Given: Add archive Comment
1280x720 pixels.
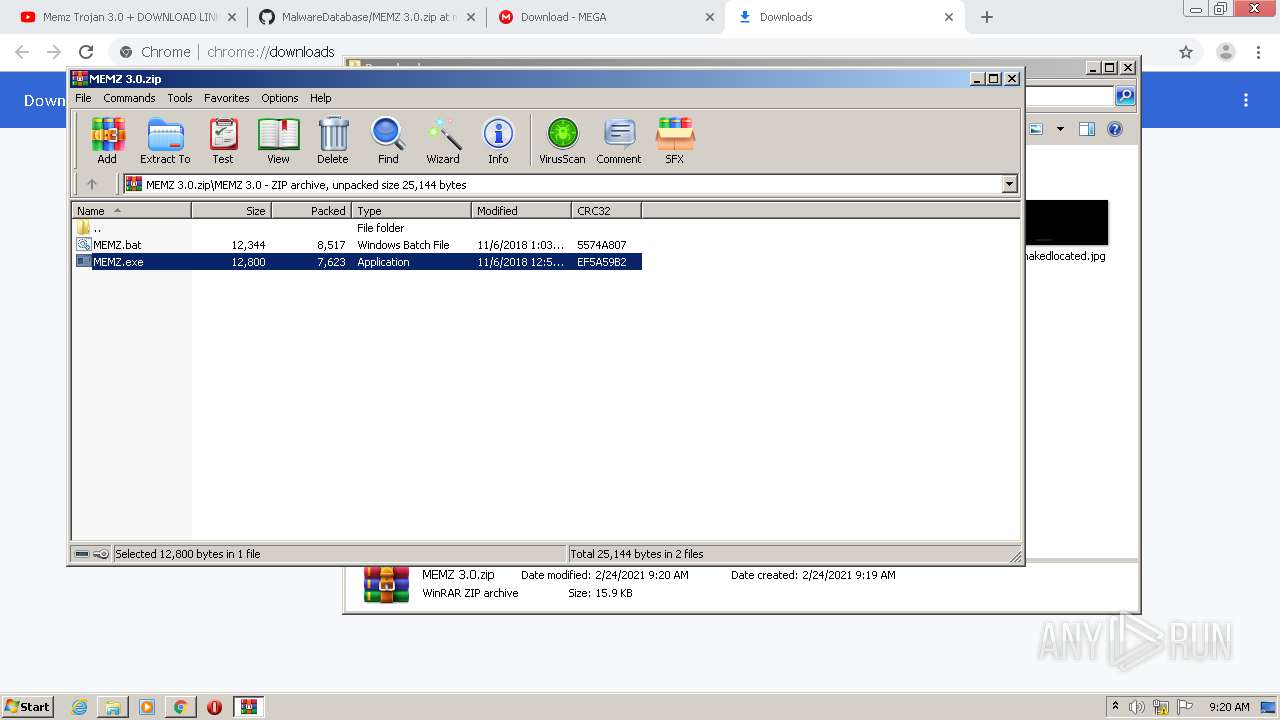Looking at the screenshot, I should 619,141.
